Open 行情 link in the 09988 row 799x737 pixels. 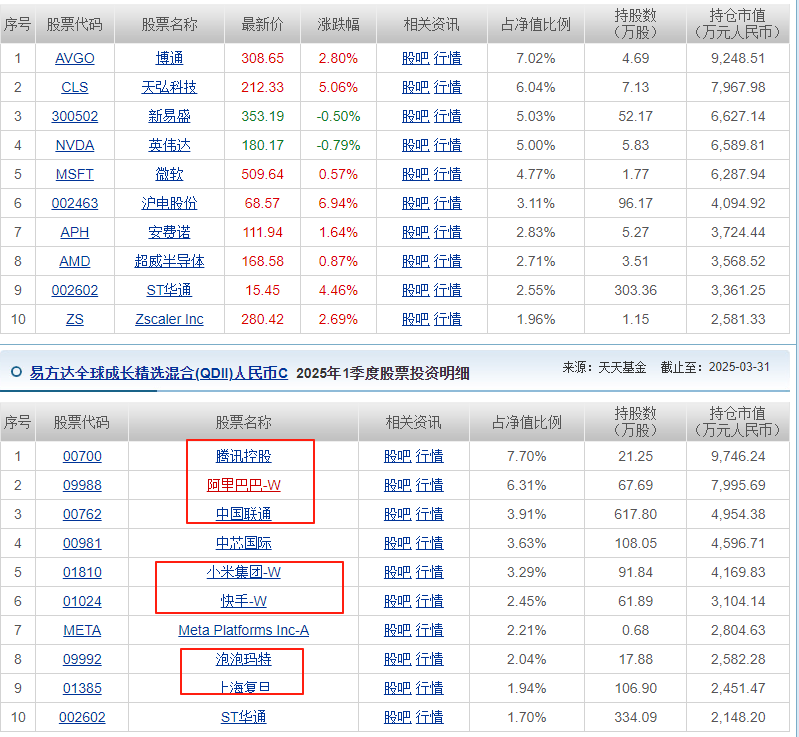(430, 485)
